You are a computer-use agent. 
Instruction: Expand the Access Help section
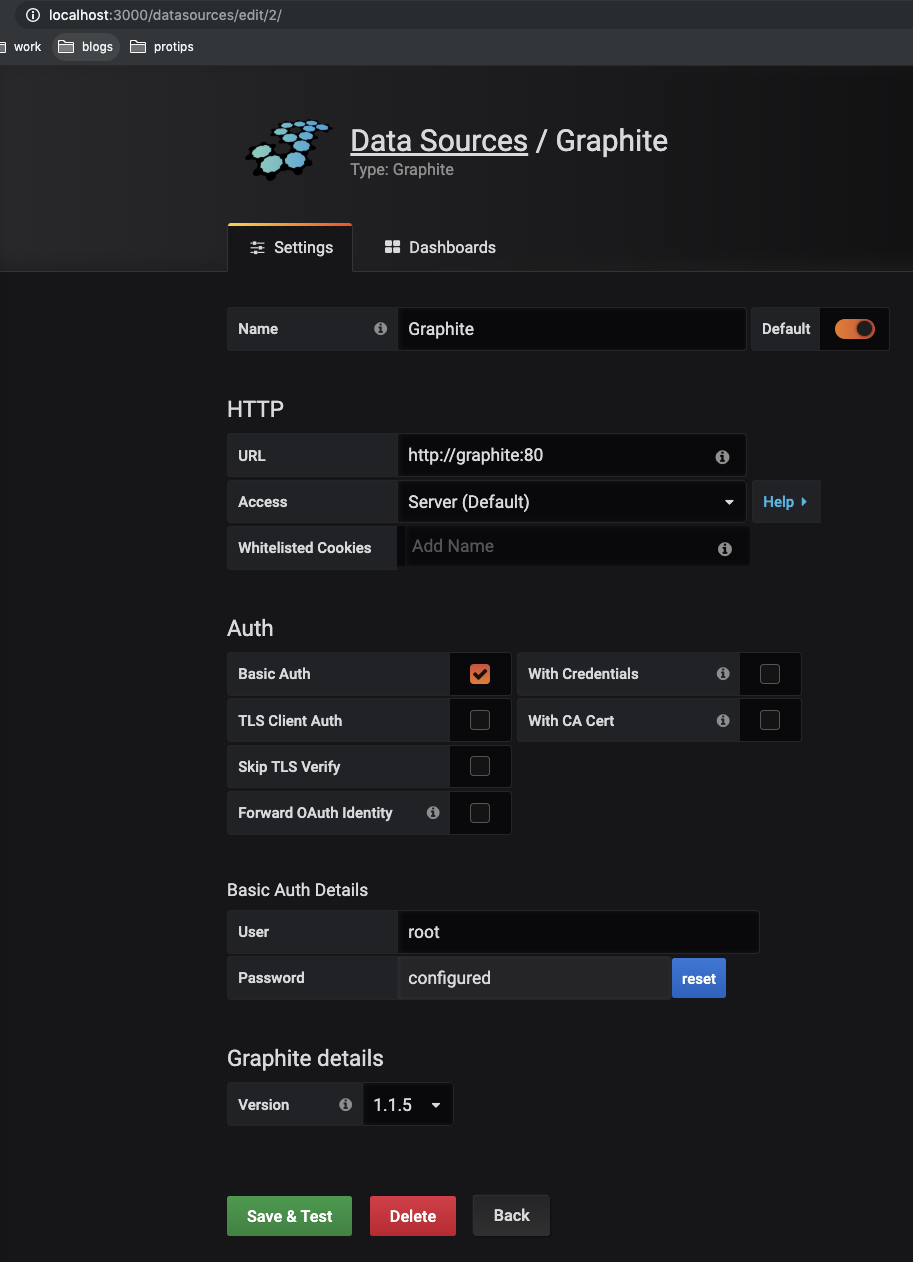point(786,502)
